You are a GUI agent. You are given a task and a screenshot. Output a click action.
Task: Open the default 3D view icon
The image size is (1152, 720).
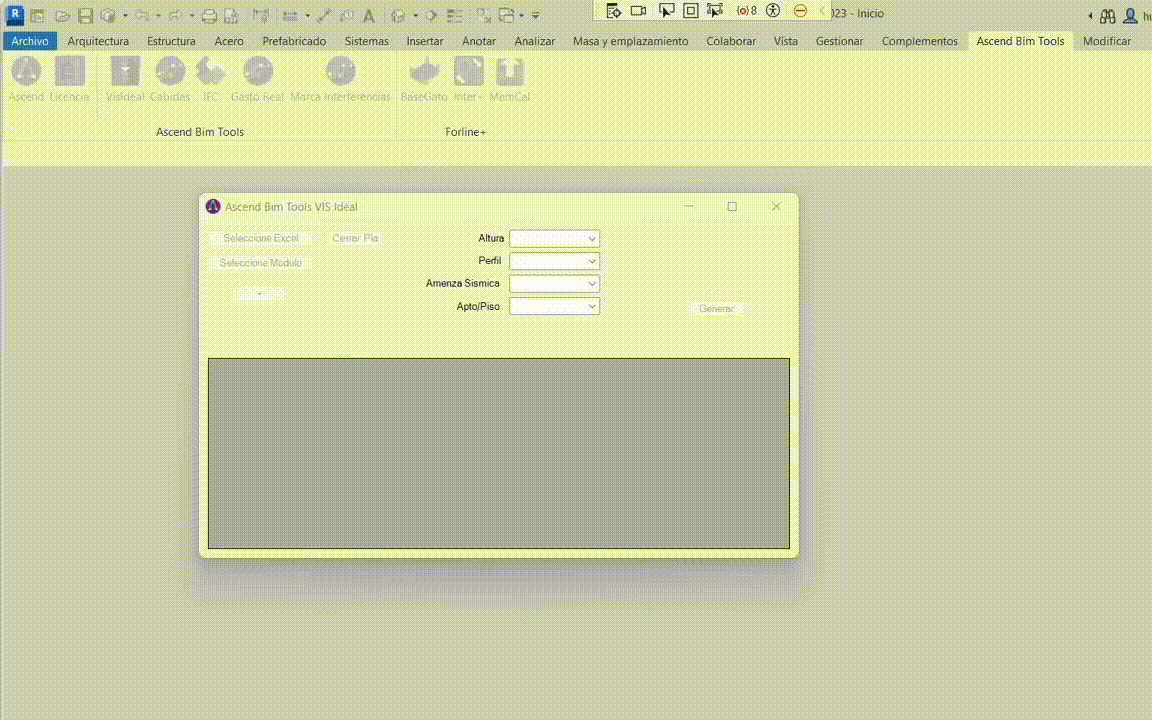coord(398,15)
